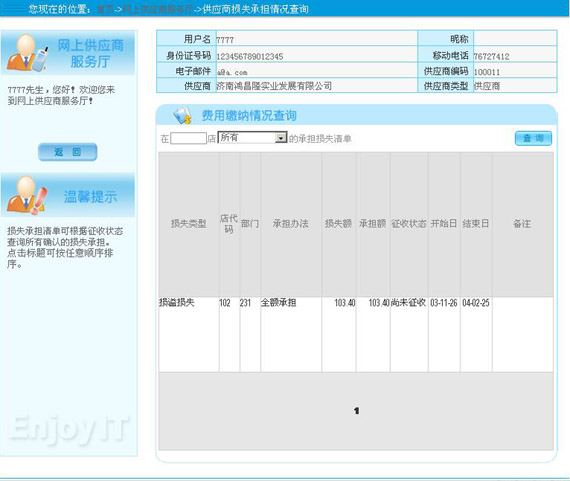Click the 返回 back button
The height and width of the screenshot is (481, 570).
tap(68, 152)
